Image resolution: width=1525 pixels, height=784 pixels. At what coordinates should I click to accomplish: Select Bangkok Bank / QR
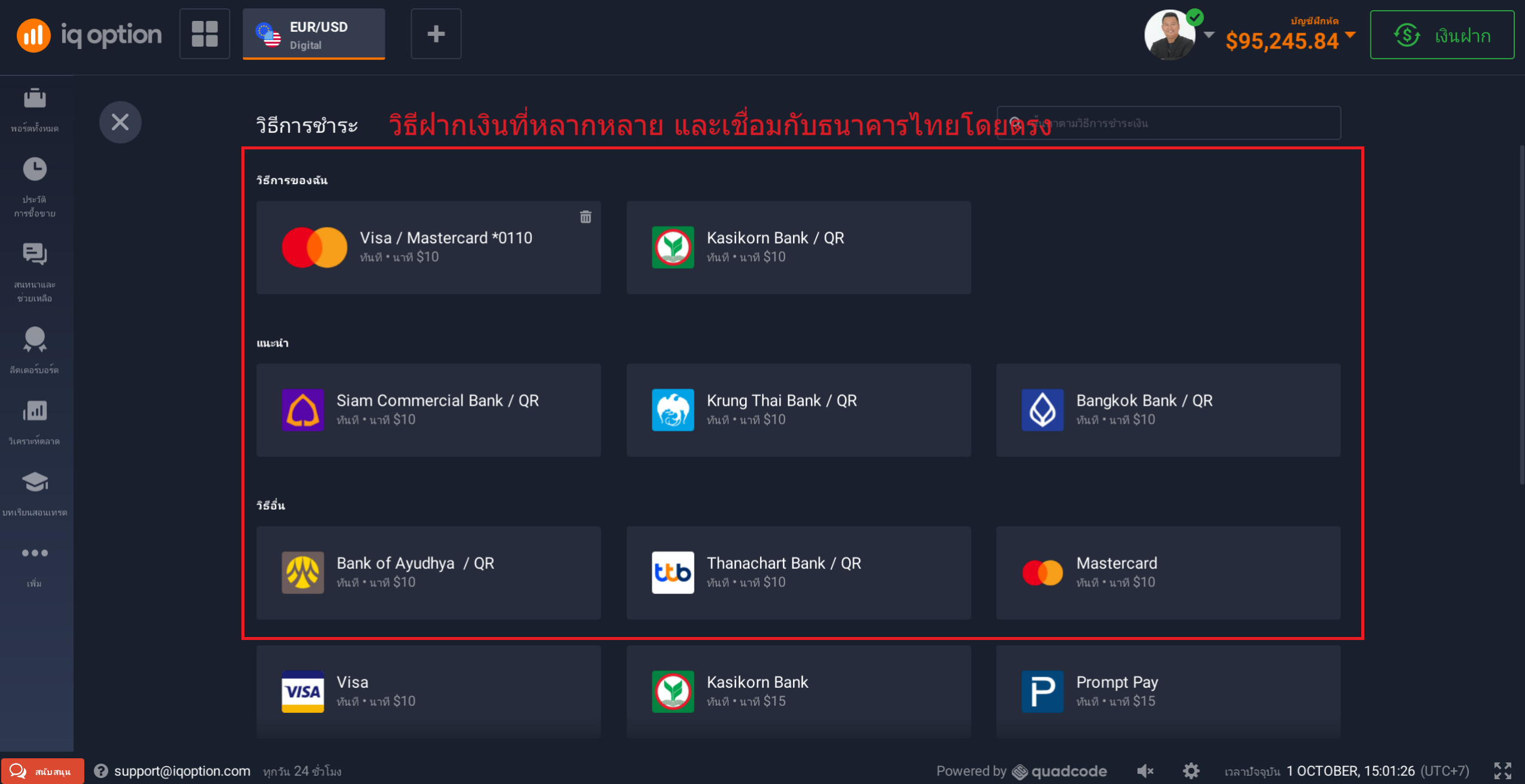tap(1168, 410)
